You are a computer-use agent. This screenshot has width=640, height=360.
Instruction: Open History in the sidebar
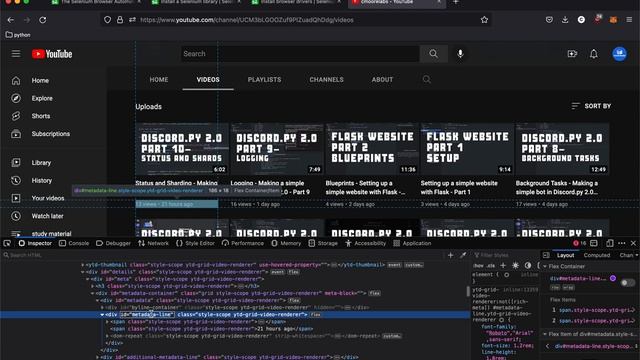tap(42, 180)
